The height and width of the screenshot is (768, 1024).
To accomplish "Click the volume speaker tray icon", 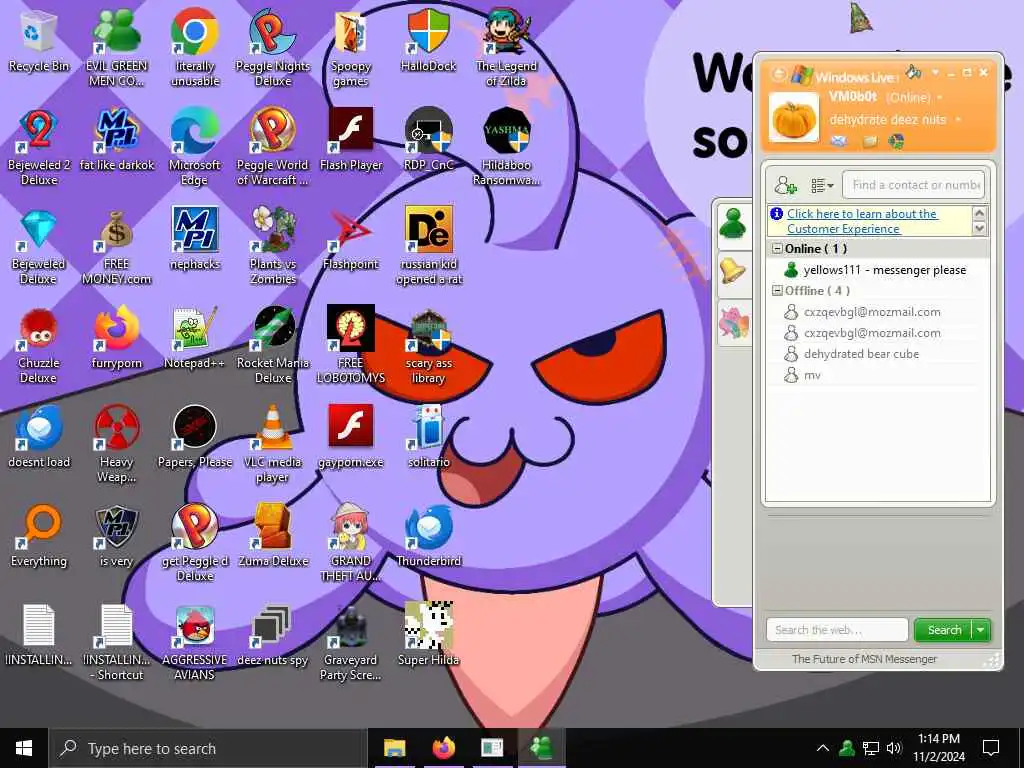I will coord(894,748).
